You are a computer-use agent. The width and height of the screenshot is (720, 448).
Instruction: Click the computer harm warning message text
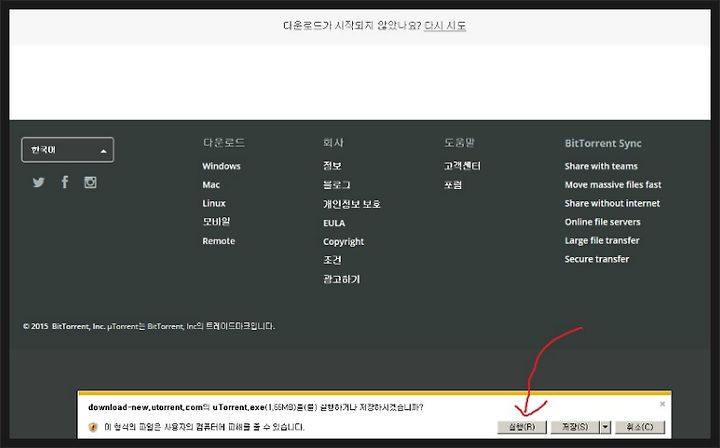pos(204,427)
